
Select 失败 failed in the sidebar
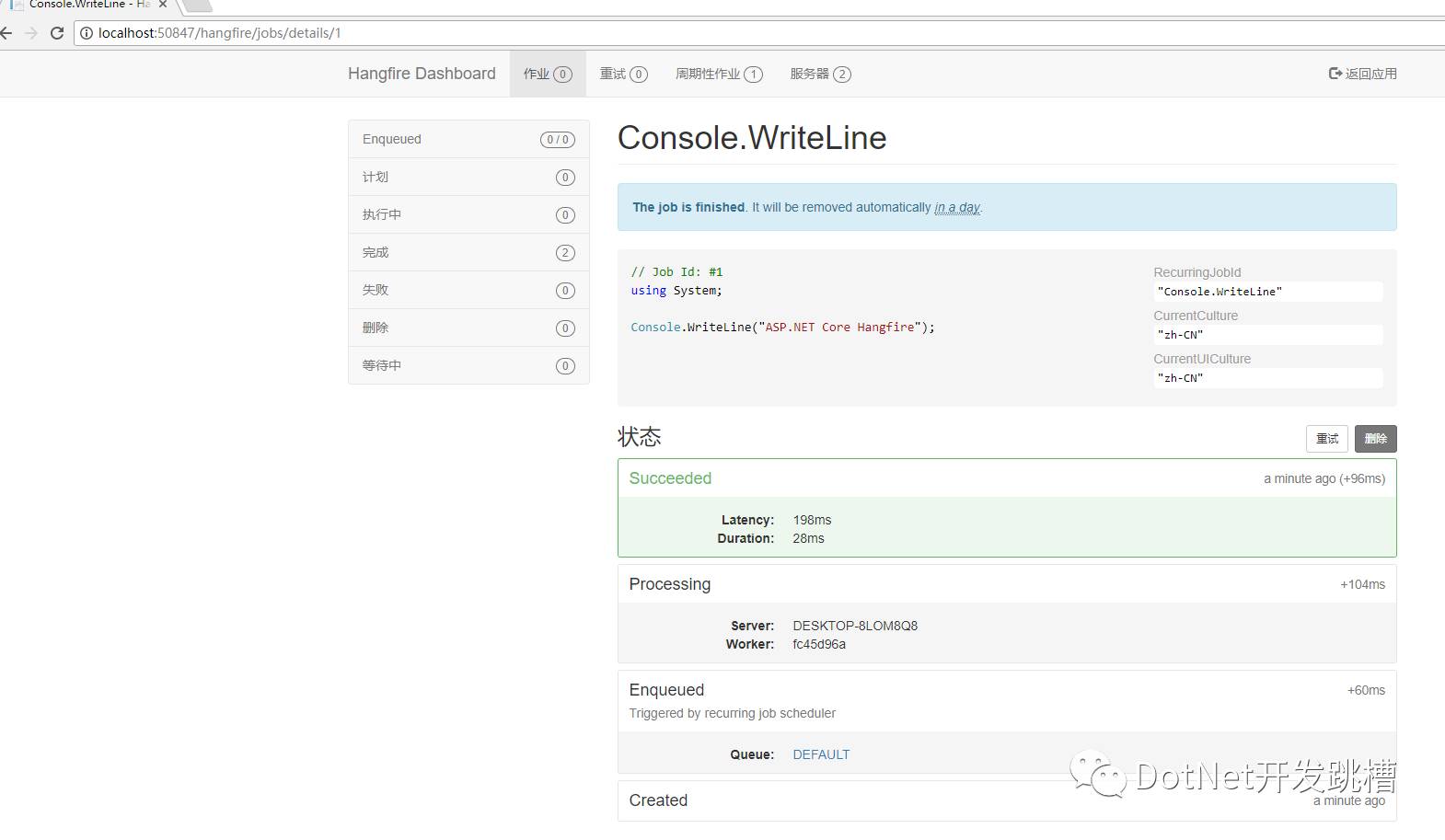point(468,290)
